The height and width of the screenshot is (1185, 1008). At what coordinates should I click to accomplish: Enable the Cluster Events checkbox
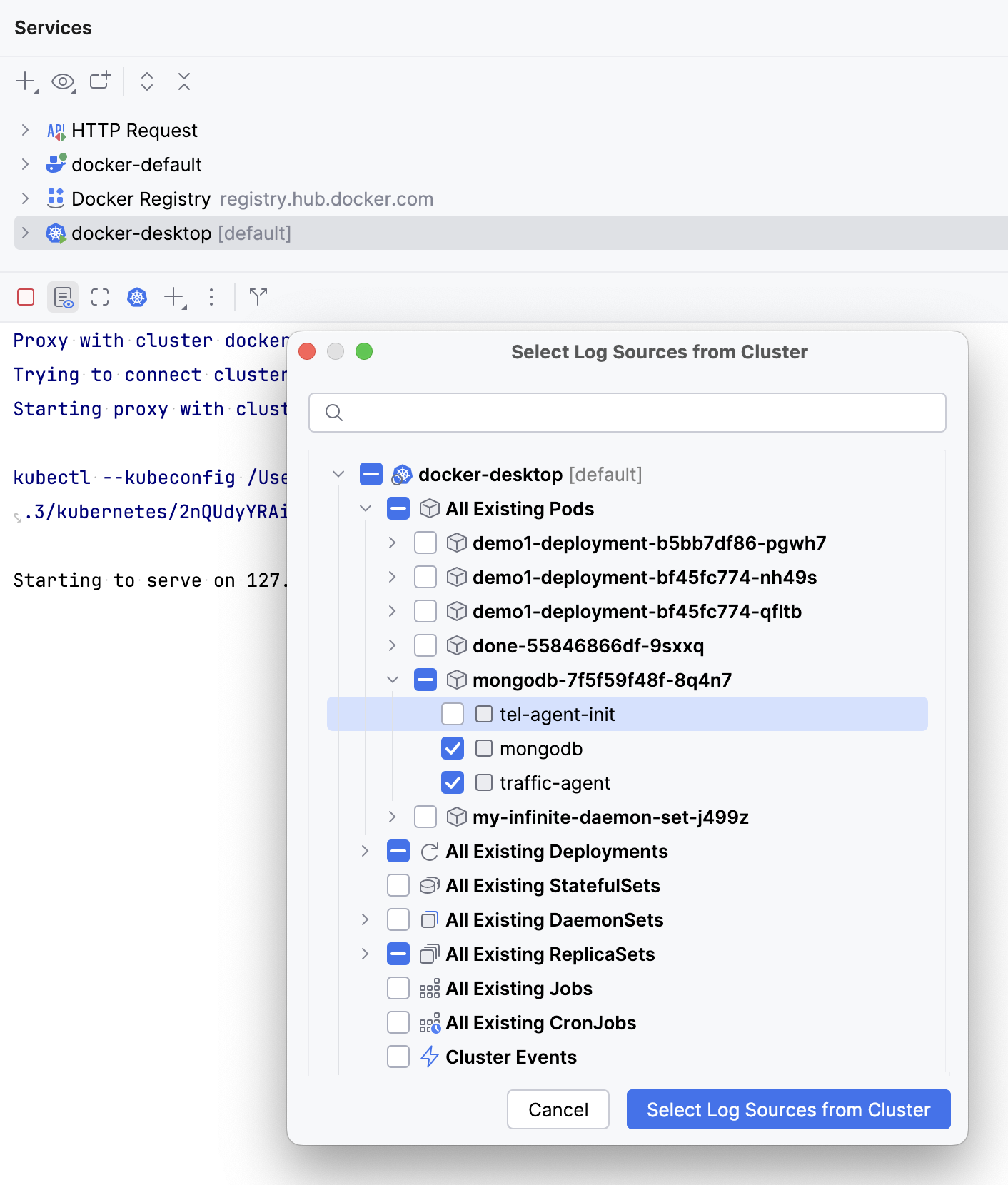[x=398, y=1057]
